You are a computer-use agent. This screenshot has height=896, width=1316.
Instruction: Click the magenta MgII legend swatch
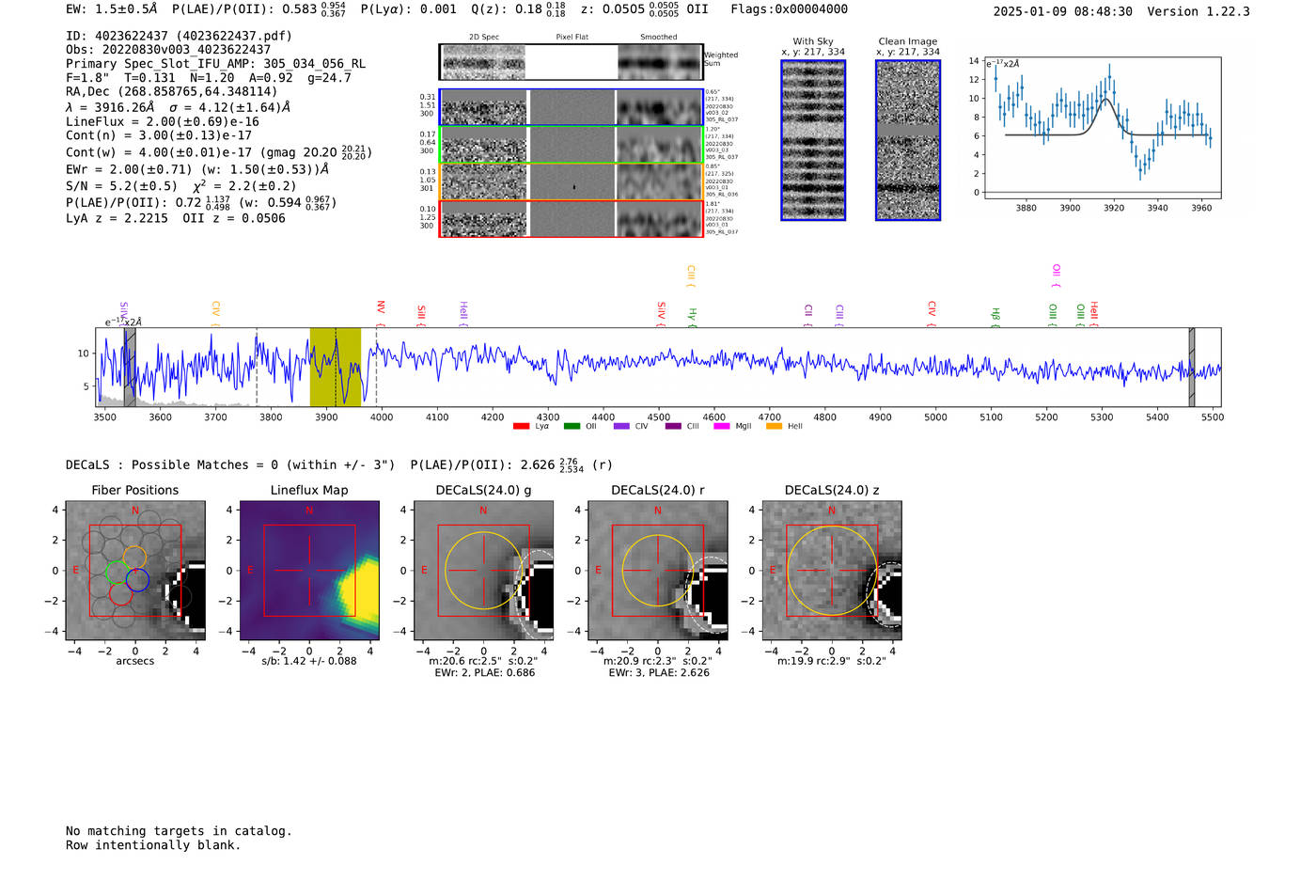pyautogui.click(x=721, y=426)
